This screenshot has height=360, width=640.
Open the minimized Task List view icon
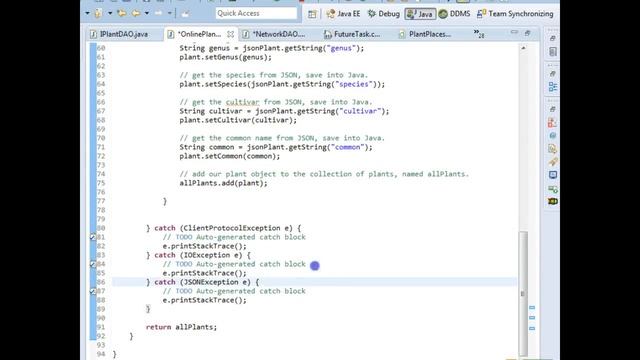pos(553,52)
